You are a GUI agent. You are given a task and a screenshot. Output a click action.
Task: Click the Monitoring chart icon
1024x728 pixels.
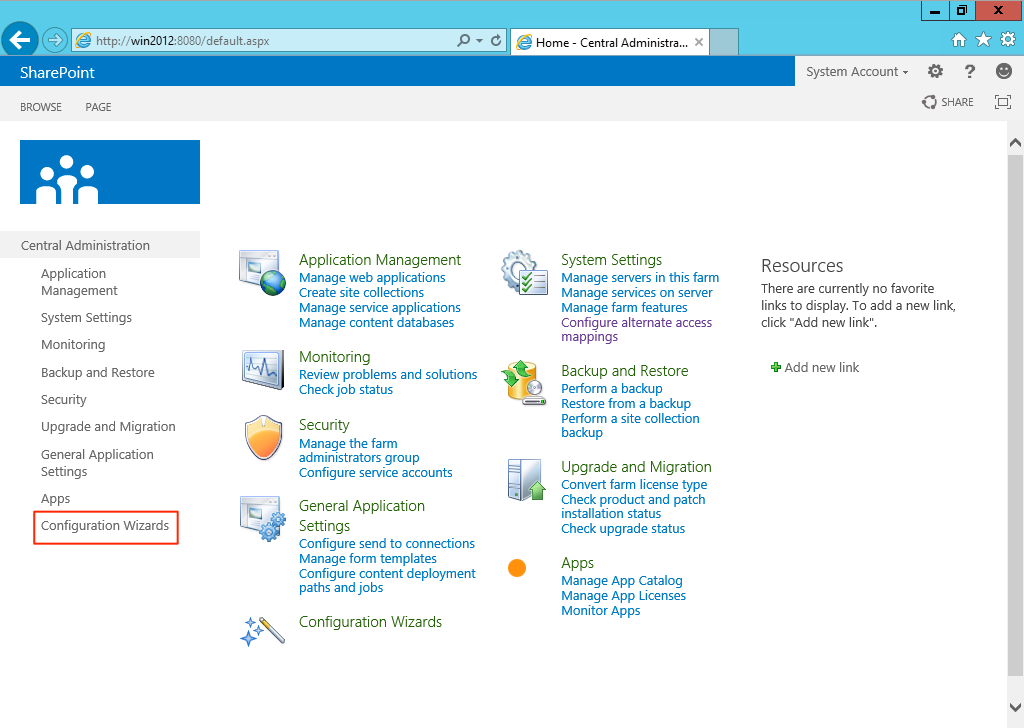(x=263, y=370)
